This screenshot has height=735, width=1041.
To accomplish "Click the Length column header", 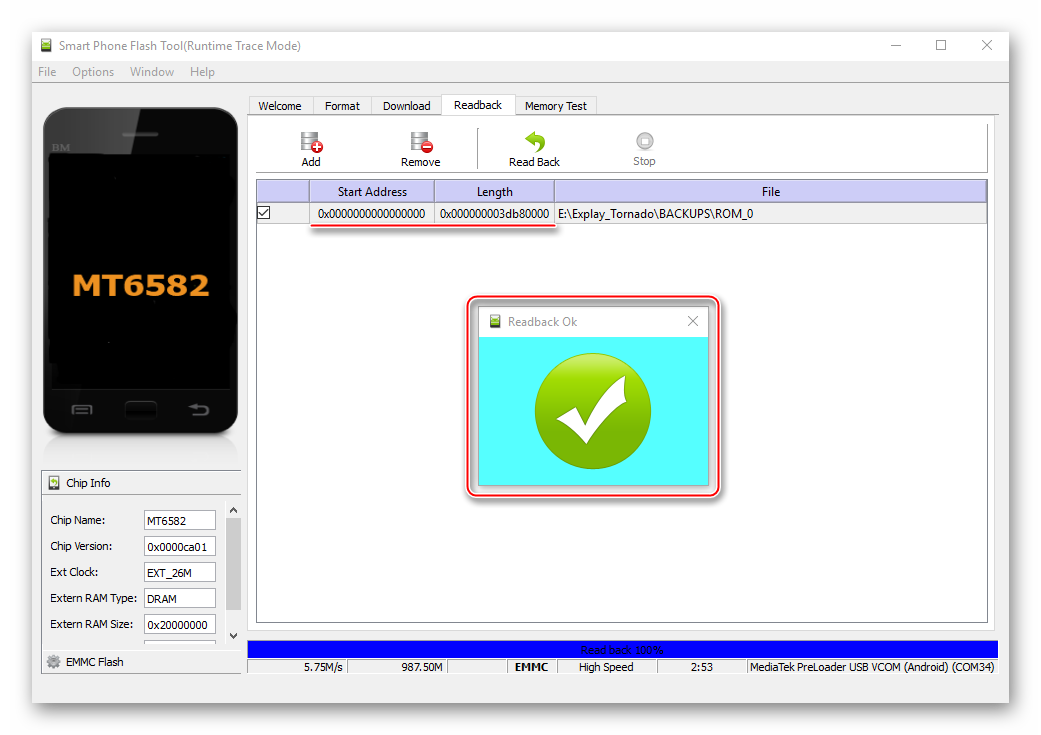I will click(495, 191).
